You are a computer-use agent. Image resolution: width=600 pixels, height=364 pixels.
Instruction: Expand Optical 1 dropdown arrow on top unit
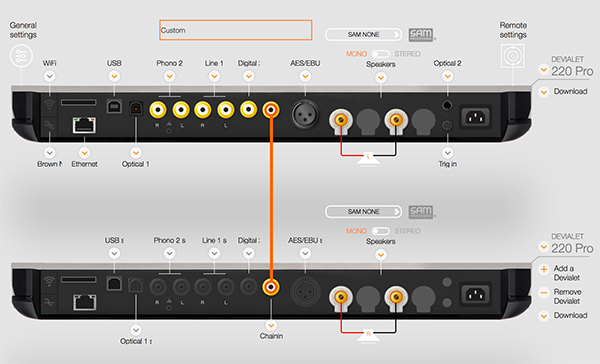tap(135, 153)
